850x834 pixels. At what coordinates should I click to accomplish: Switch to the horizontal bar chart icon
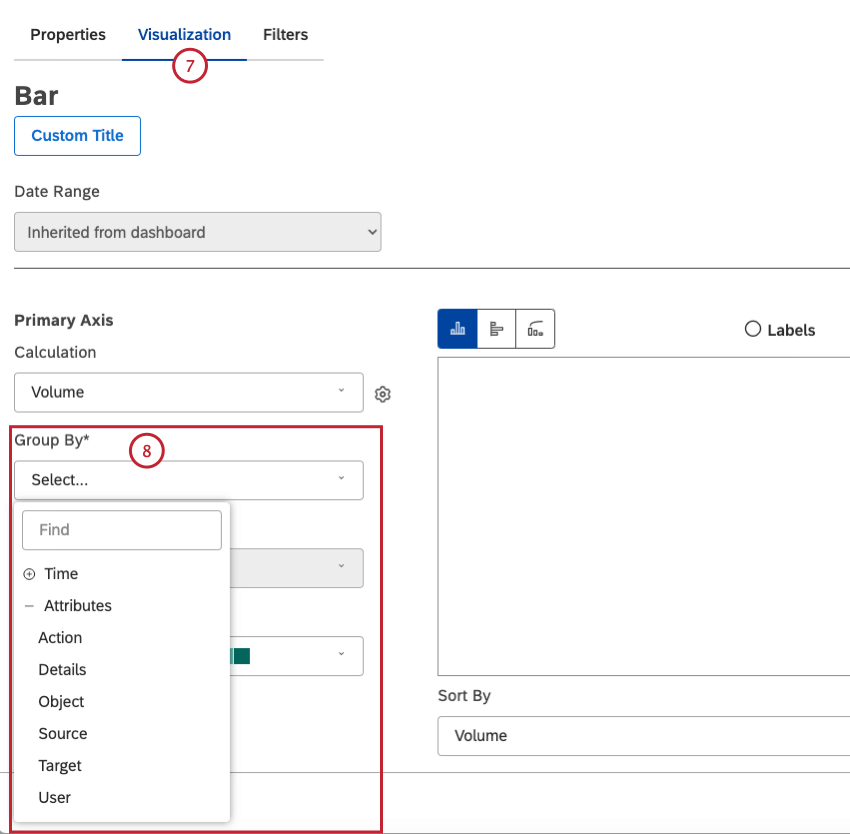496,328
